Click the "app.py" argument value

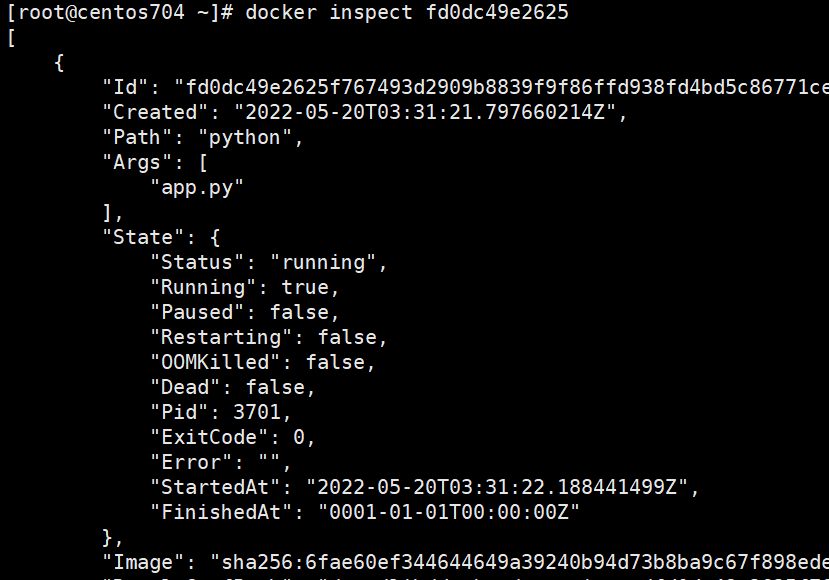(x=197, y=188)
